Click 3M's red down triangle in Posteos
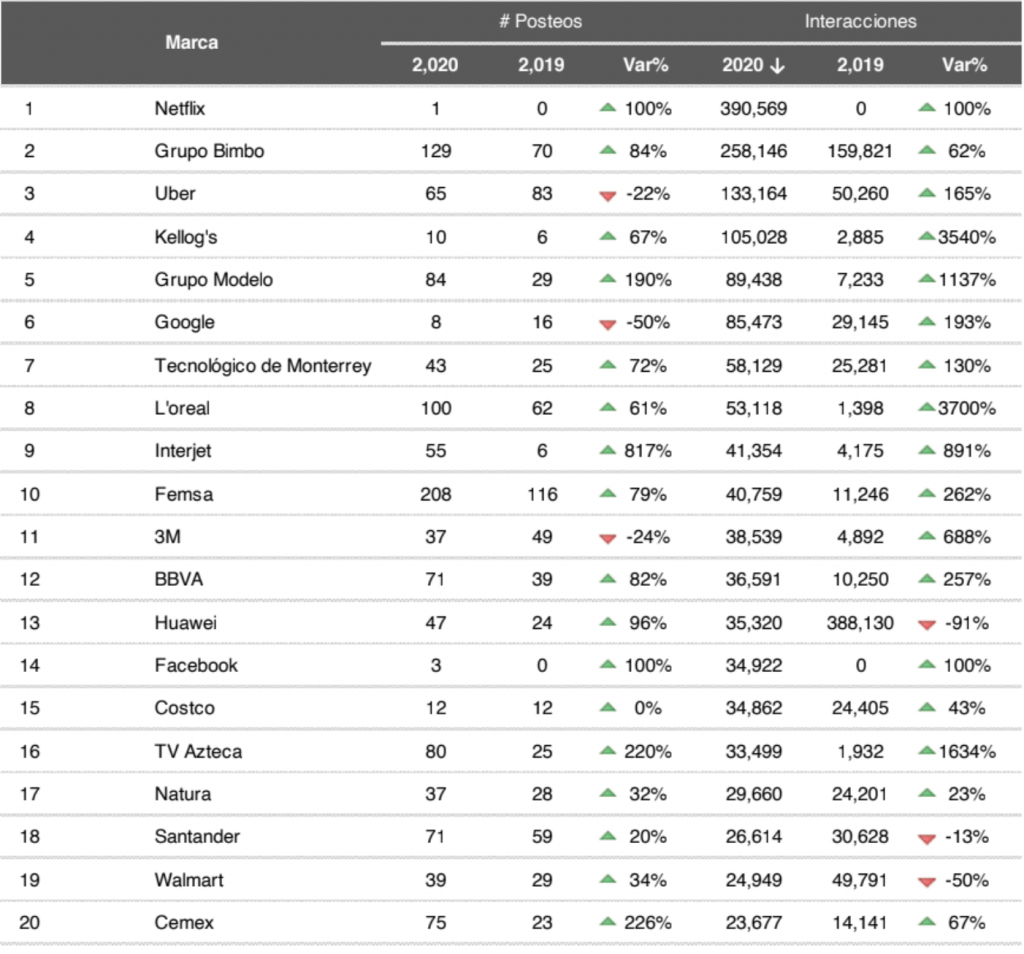1024x954 pixels. [x=607, y=538]
